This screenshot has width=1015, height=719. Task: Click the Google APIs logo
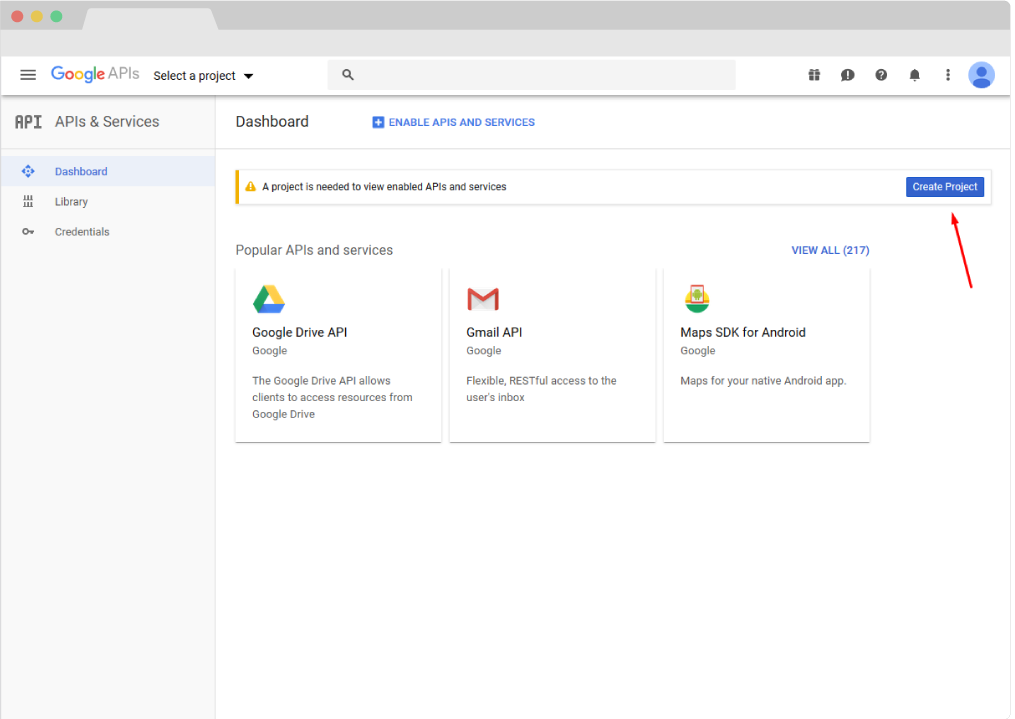(95, 75)
